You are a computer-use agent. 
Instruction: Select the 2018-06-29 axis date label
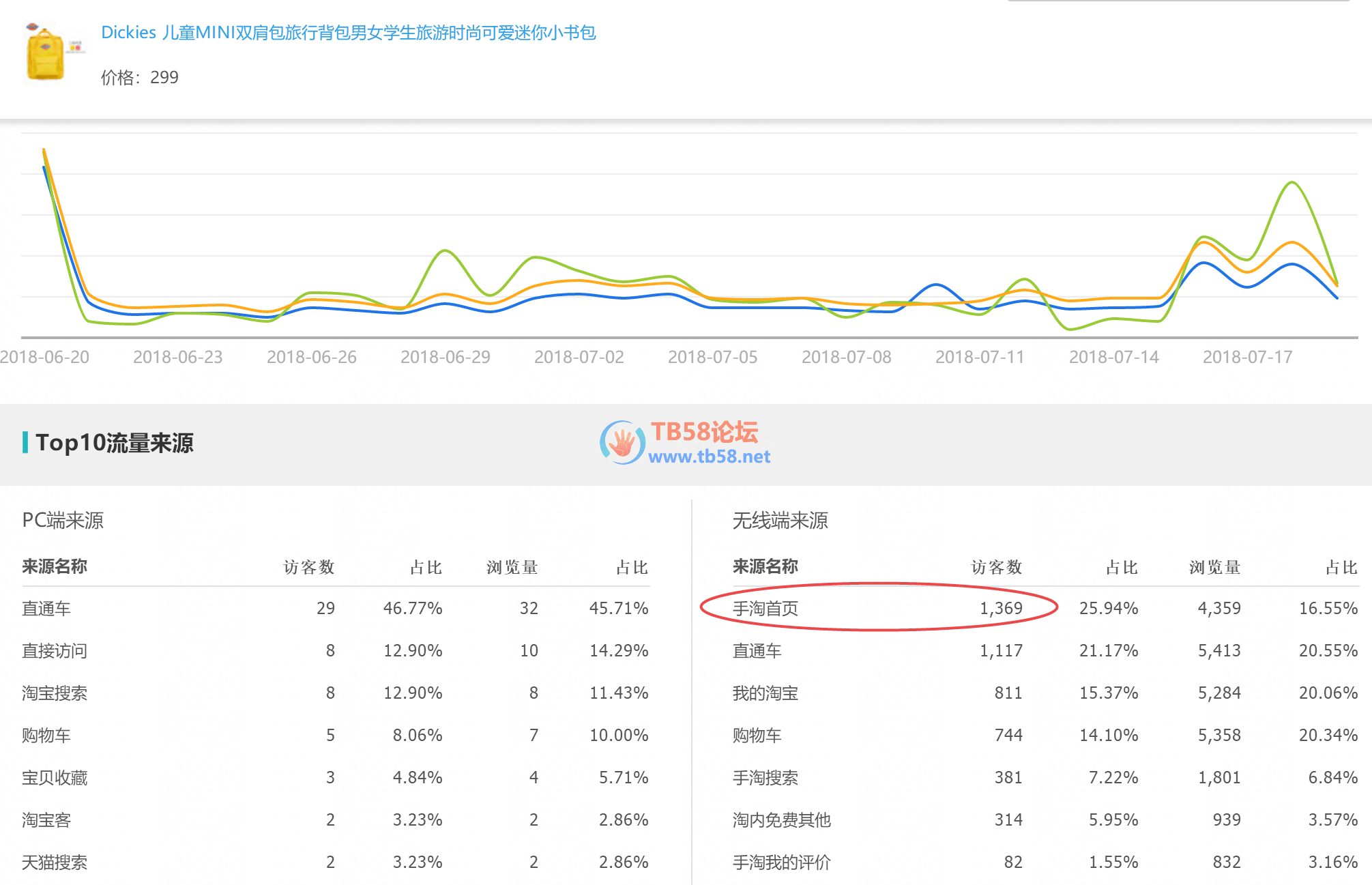[x=446, y=357]
